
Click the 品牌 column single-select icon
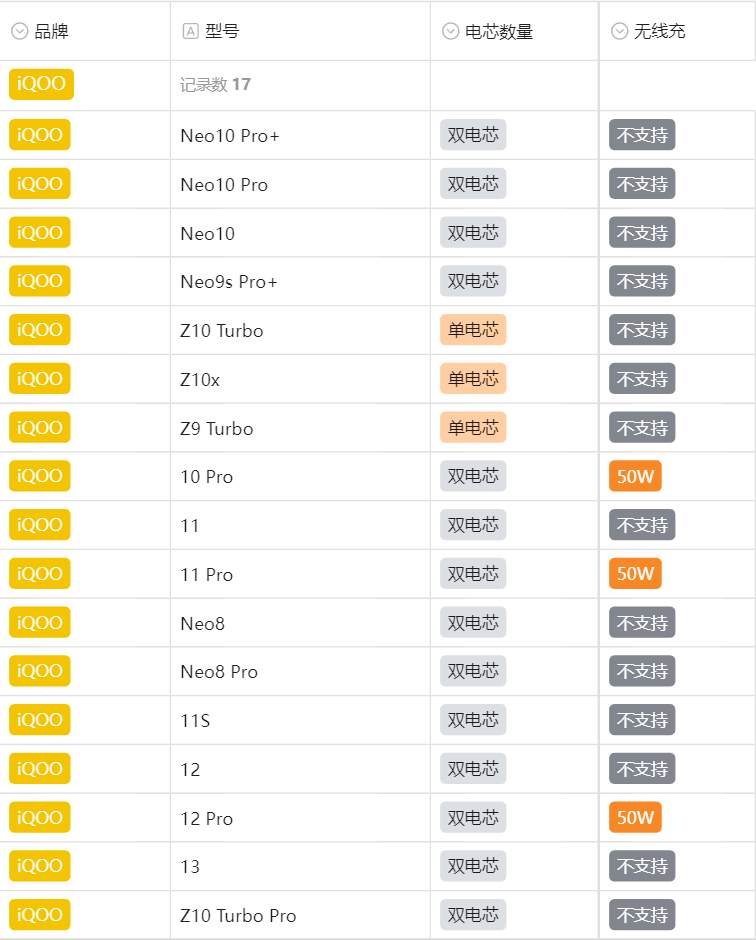[x=19, y=31]
